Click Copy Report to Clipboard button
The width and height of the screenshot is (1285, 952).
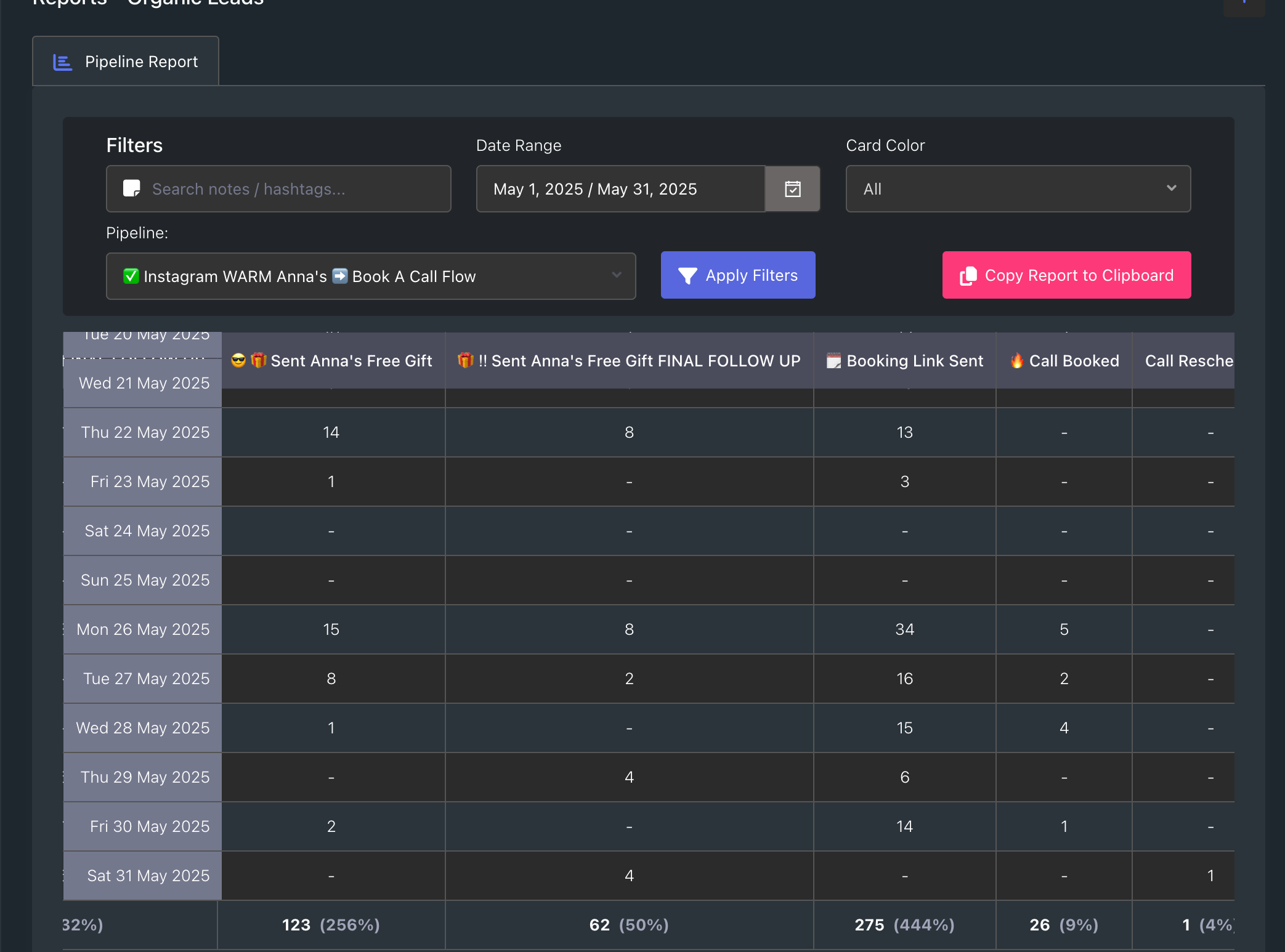[1066, 275]
